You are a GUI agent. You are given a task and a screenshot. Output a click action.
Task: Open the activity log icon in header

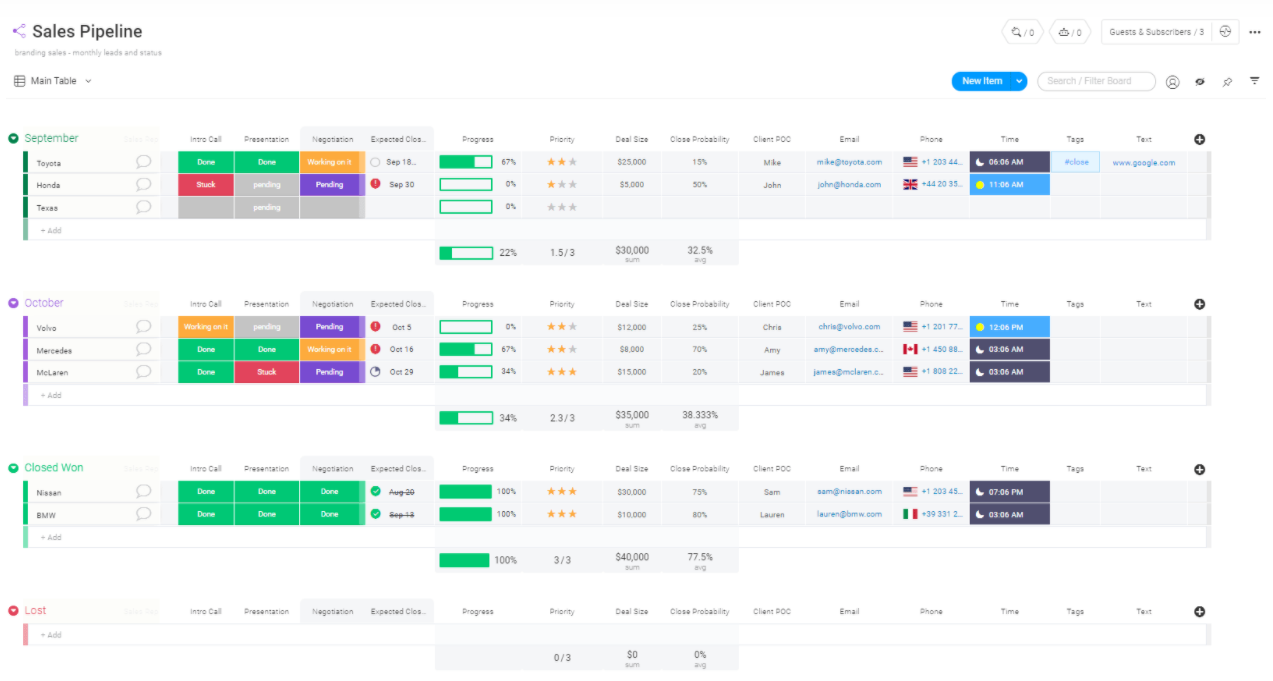tap(1225, 32)
